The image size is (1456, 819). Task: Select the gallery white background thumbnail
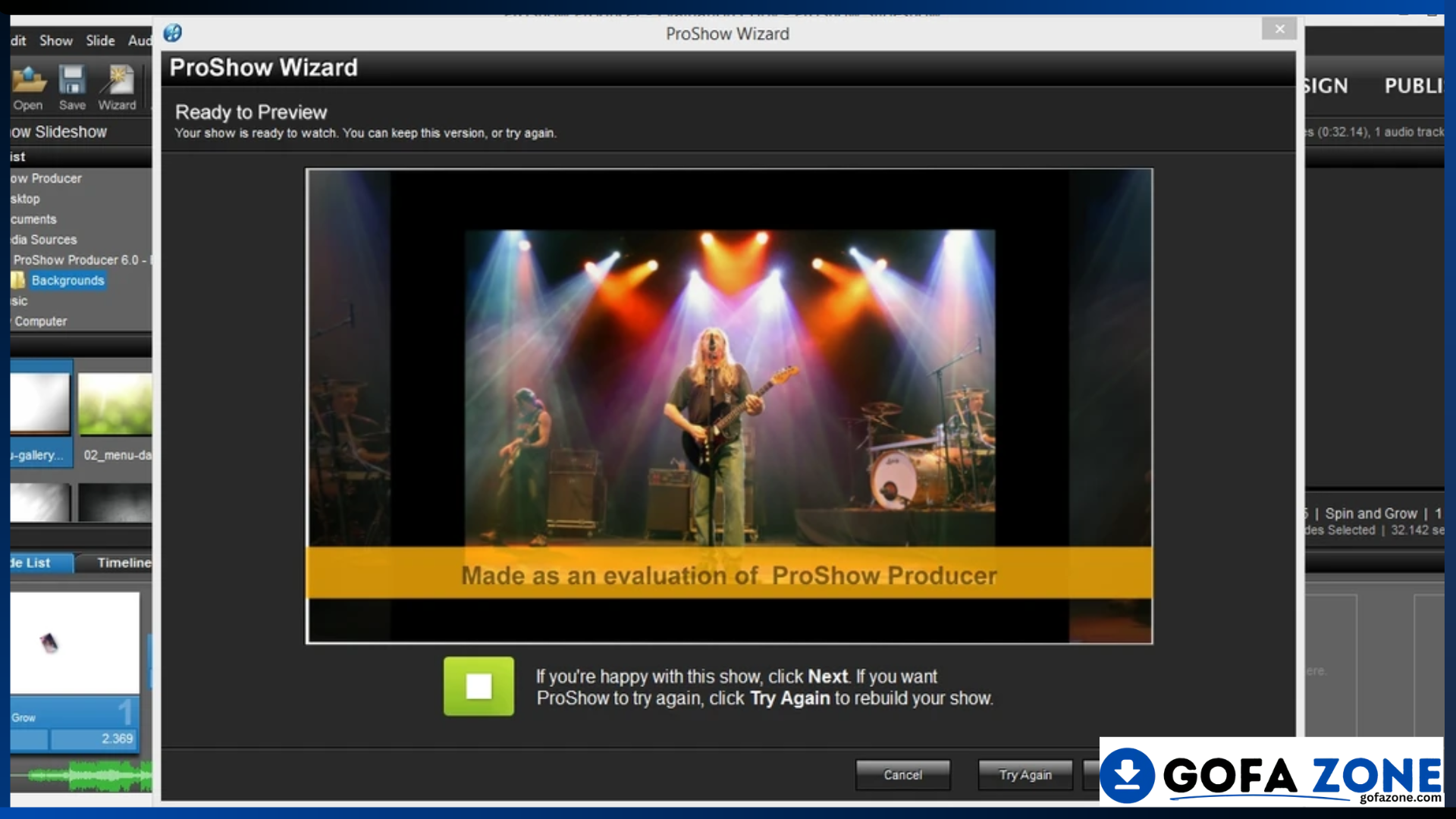point(41,413)
